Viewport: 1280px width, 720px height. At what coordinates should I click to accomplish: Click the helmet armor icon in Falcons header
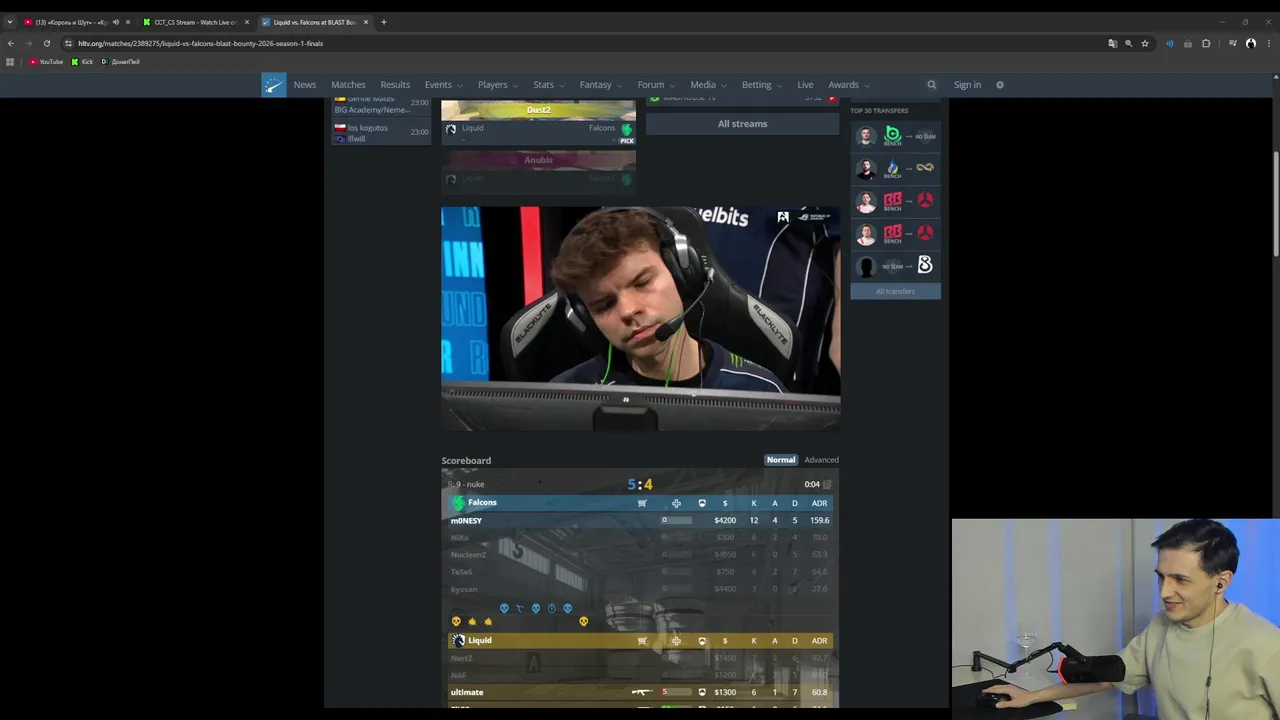click(x=702, y=503)
